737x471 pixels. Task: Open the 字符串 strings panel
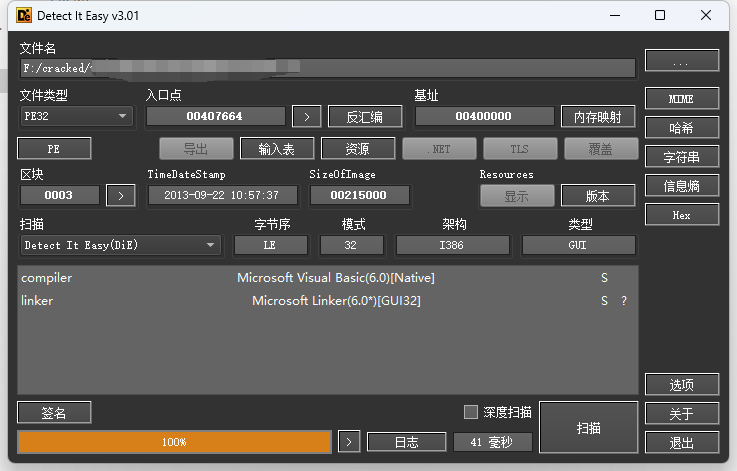click(x=681, y=157)
